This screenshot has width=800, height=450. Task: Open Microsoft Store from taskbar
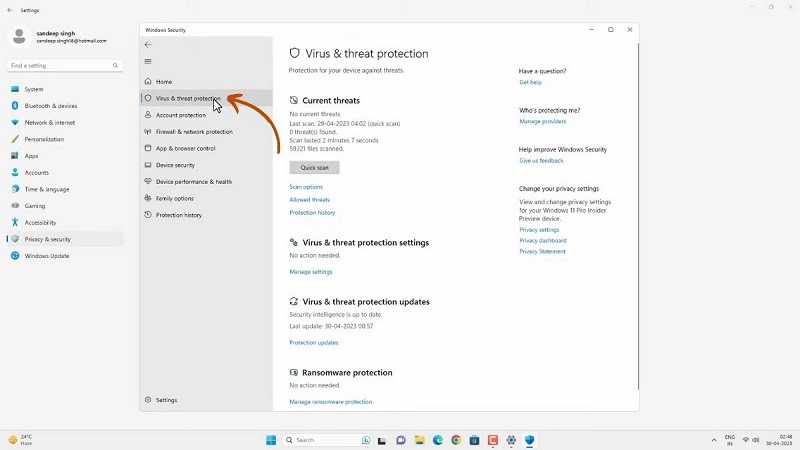(x=474, y=440)
